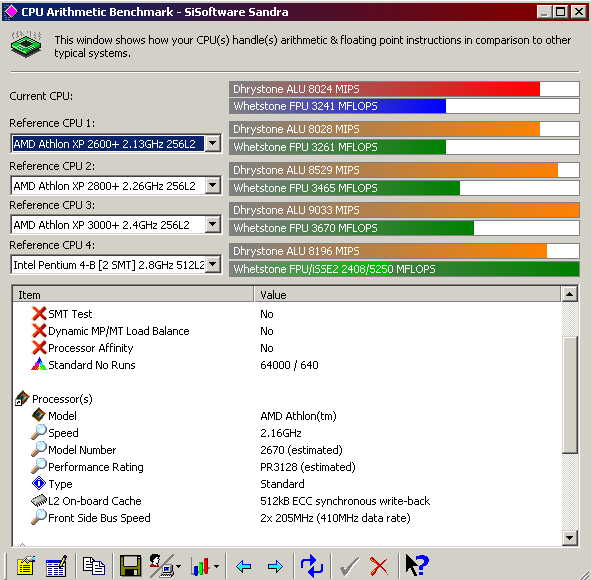
Task: Click the gray checkmark OK icon
Action: [349, 566]
